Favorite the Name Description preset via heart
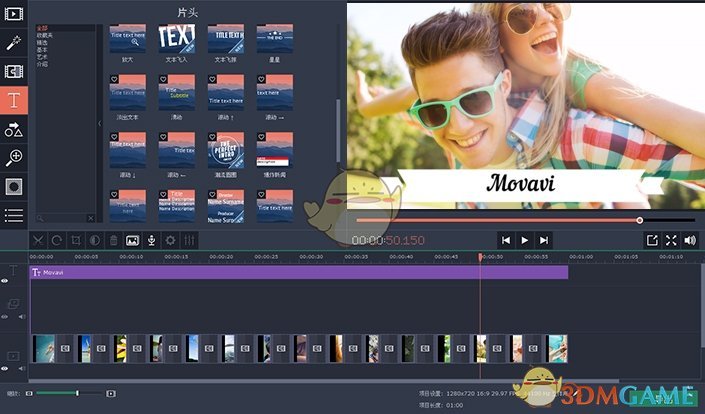 (163, 194)
